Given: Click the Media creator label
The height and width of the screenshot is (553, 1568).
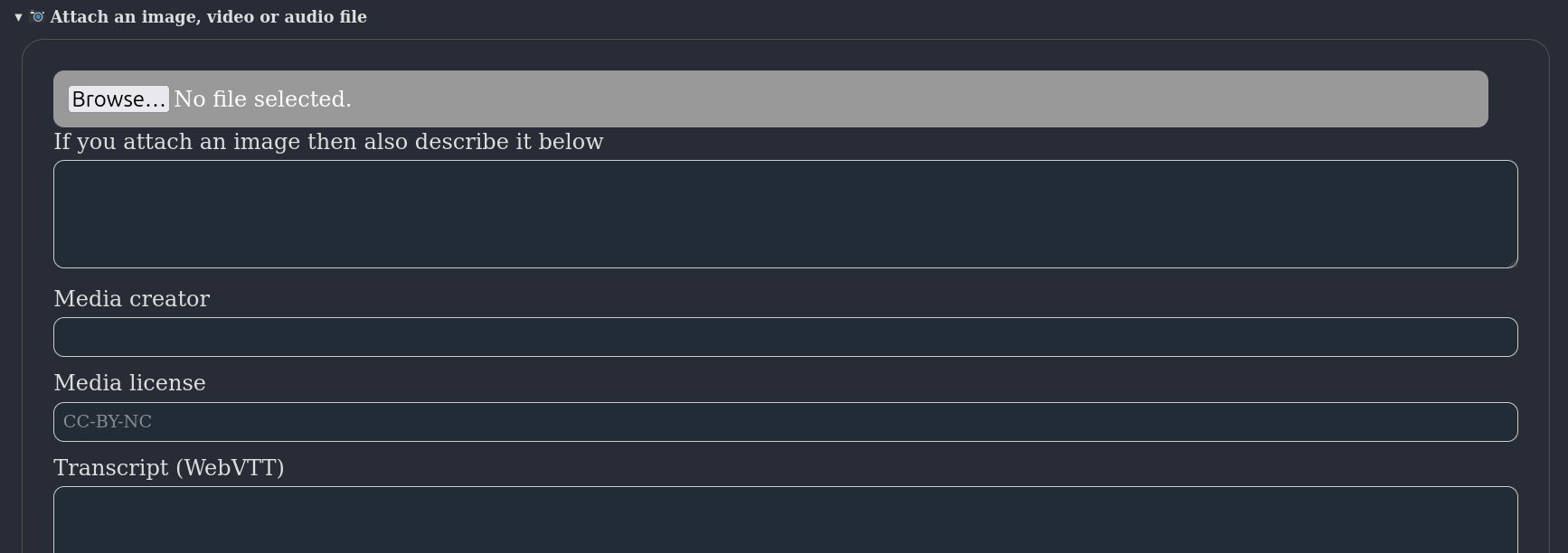Looking at the screenshot, I should (131, 298).
